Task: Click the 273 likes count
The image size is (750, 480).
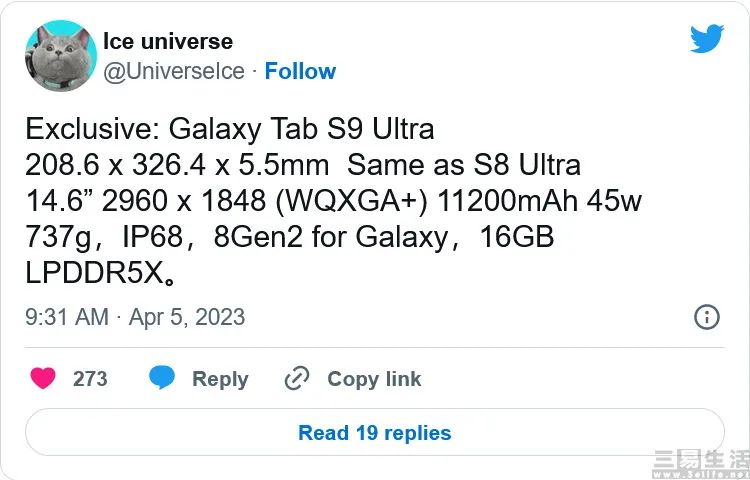Action: point(90,379)
